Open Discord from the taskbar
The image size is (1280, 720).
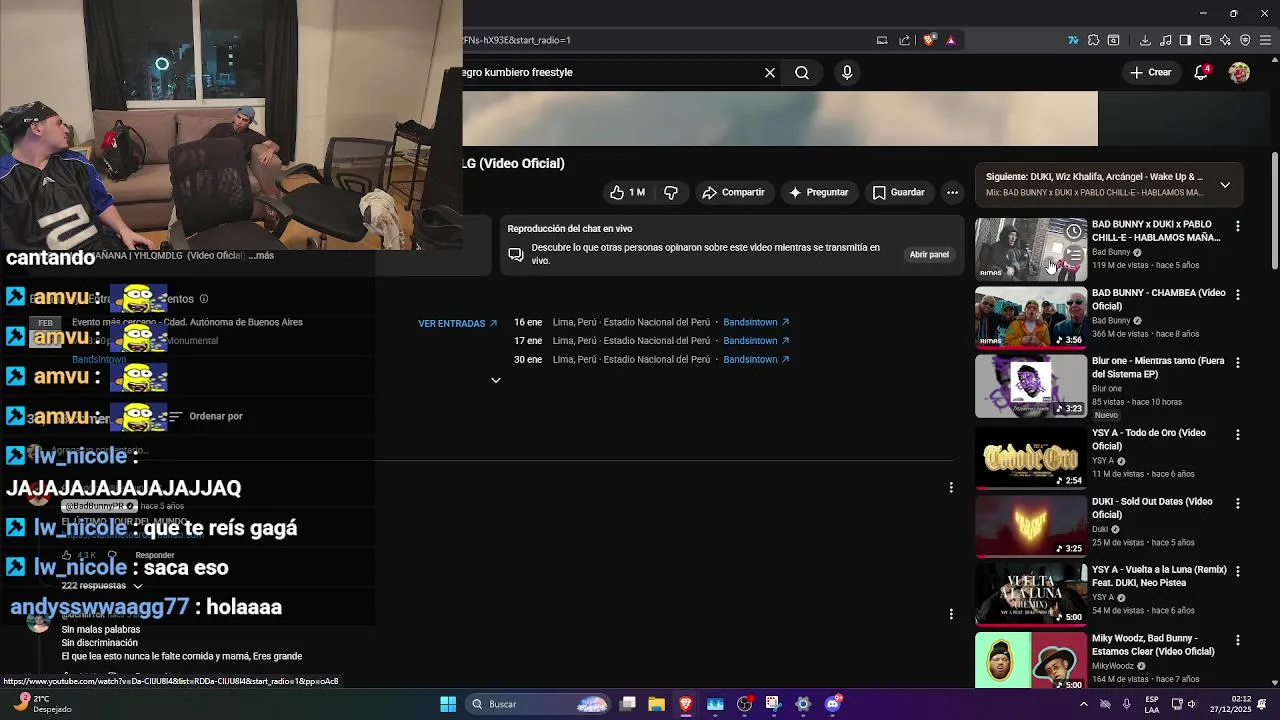tap(832, 704)
